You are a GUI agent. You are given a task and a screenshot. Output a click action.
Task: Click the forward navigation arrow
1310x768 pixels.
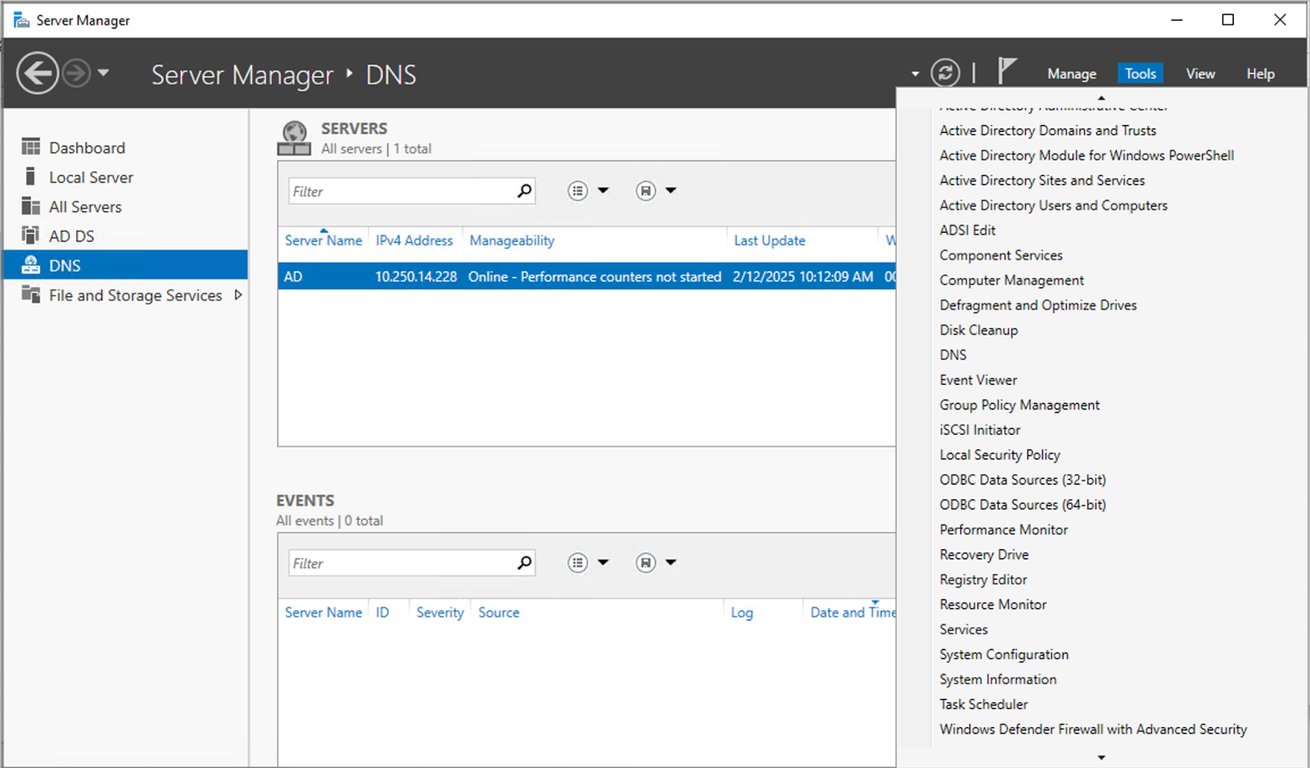pos(77,73)
